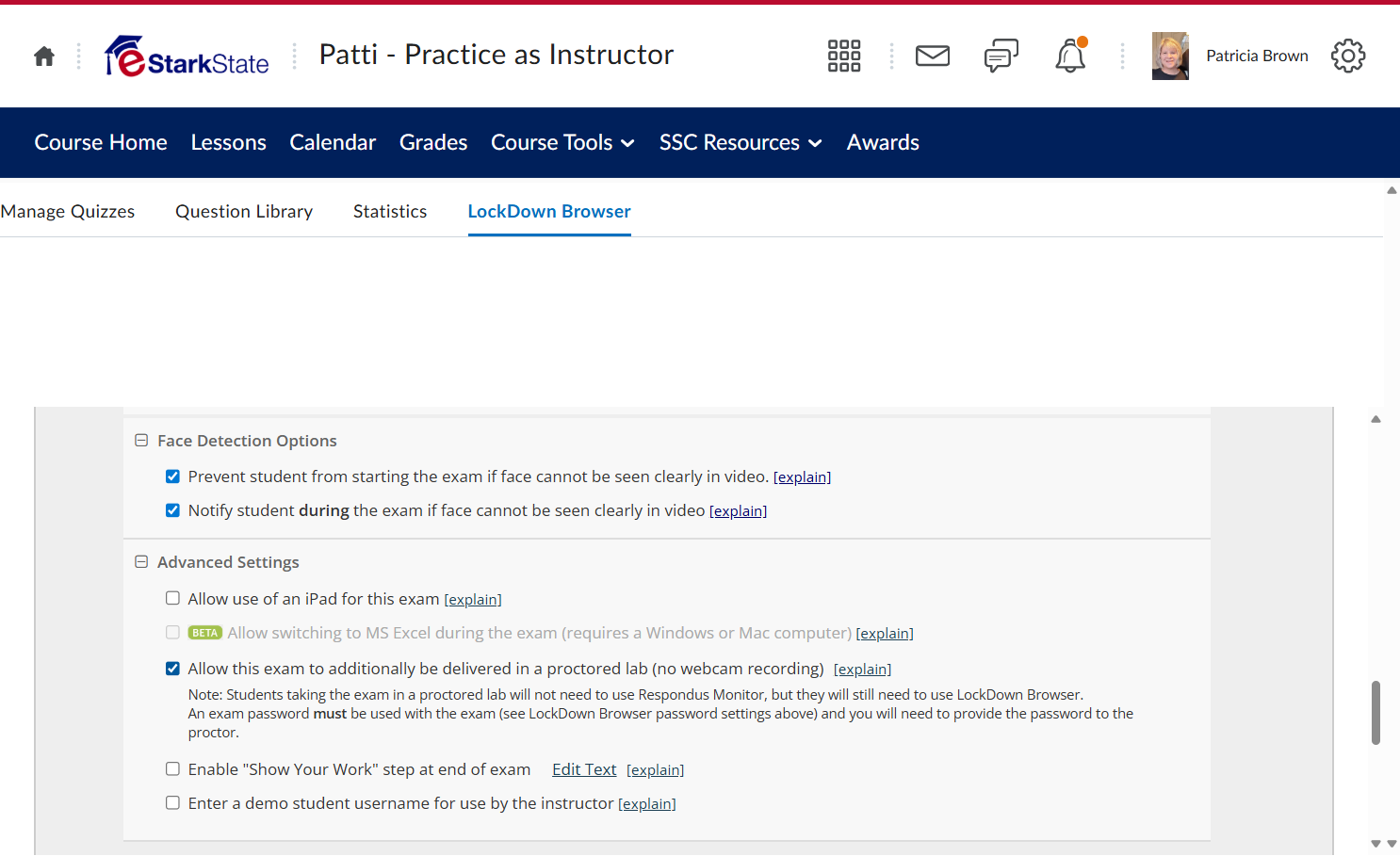Screen dimensions: 1400x856
Task: Go to the home icon
Action: [44, 57]
